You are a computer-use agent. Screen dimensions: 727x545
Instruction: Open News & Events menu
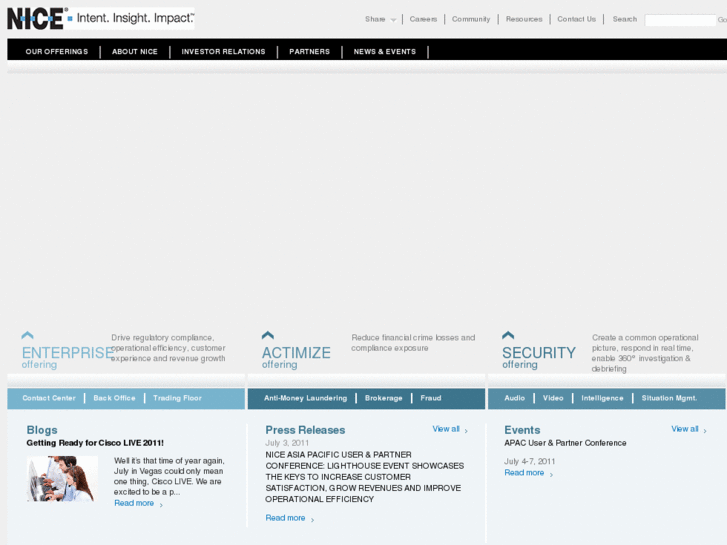[384, 51]
